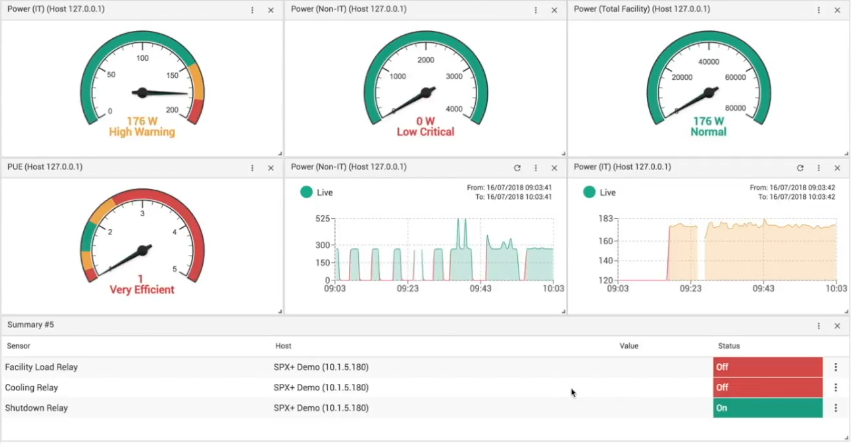Open options menu for Power (IT) graph widget

click(819, 168)
